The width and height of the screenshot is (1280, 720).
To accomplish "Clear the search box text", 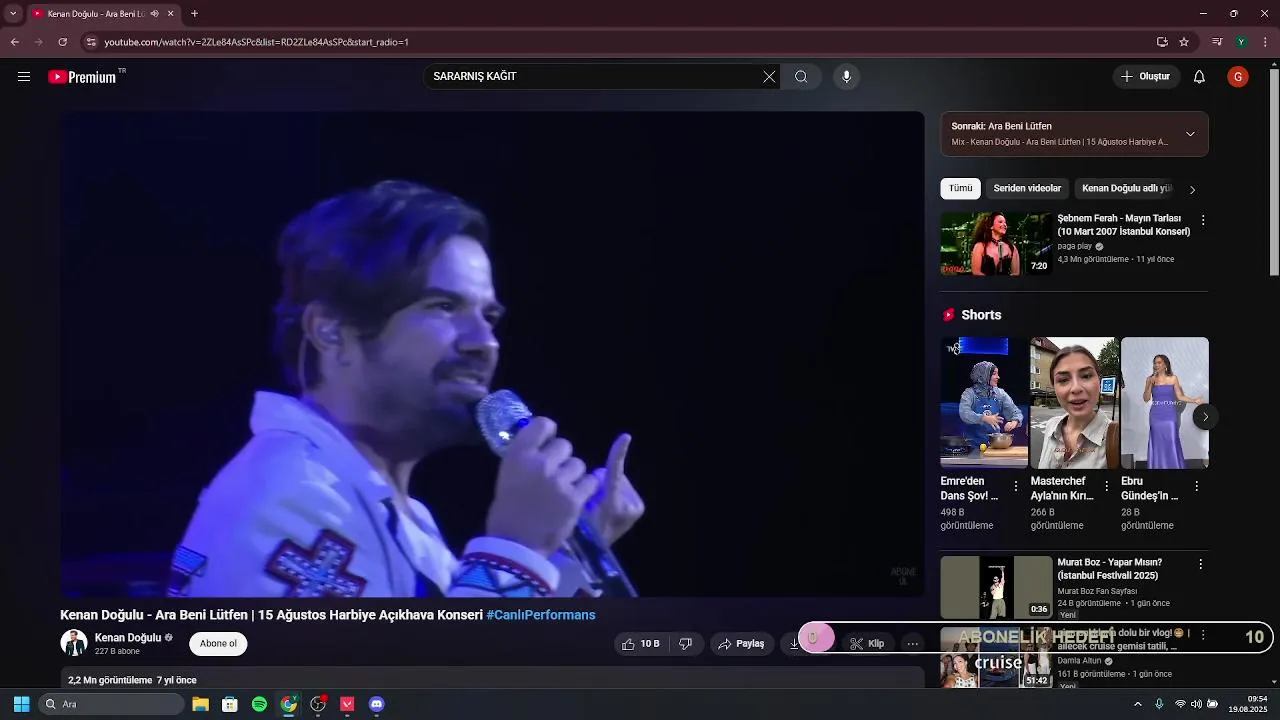I will (769, 77).
